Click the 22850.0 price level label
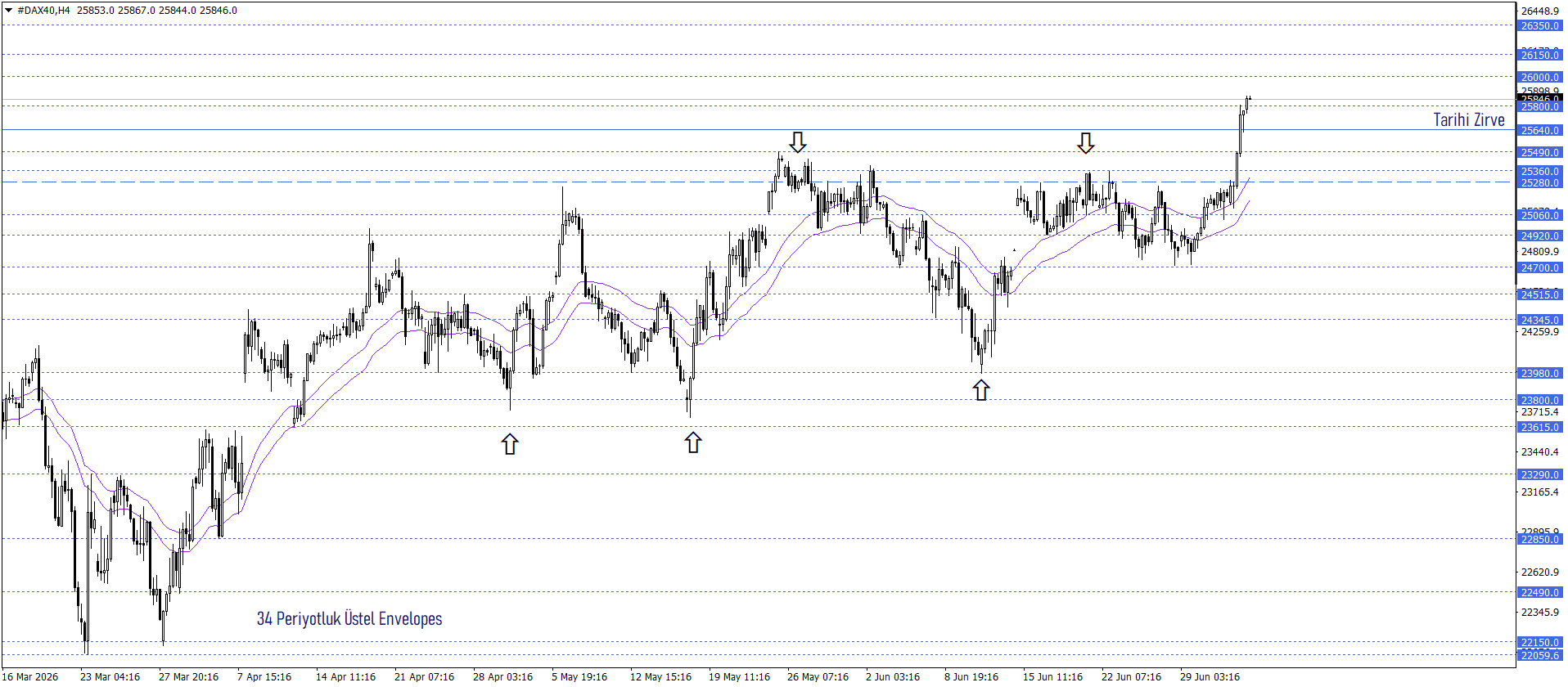 click(x=1540, y=540)
